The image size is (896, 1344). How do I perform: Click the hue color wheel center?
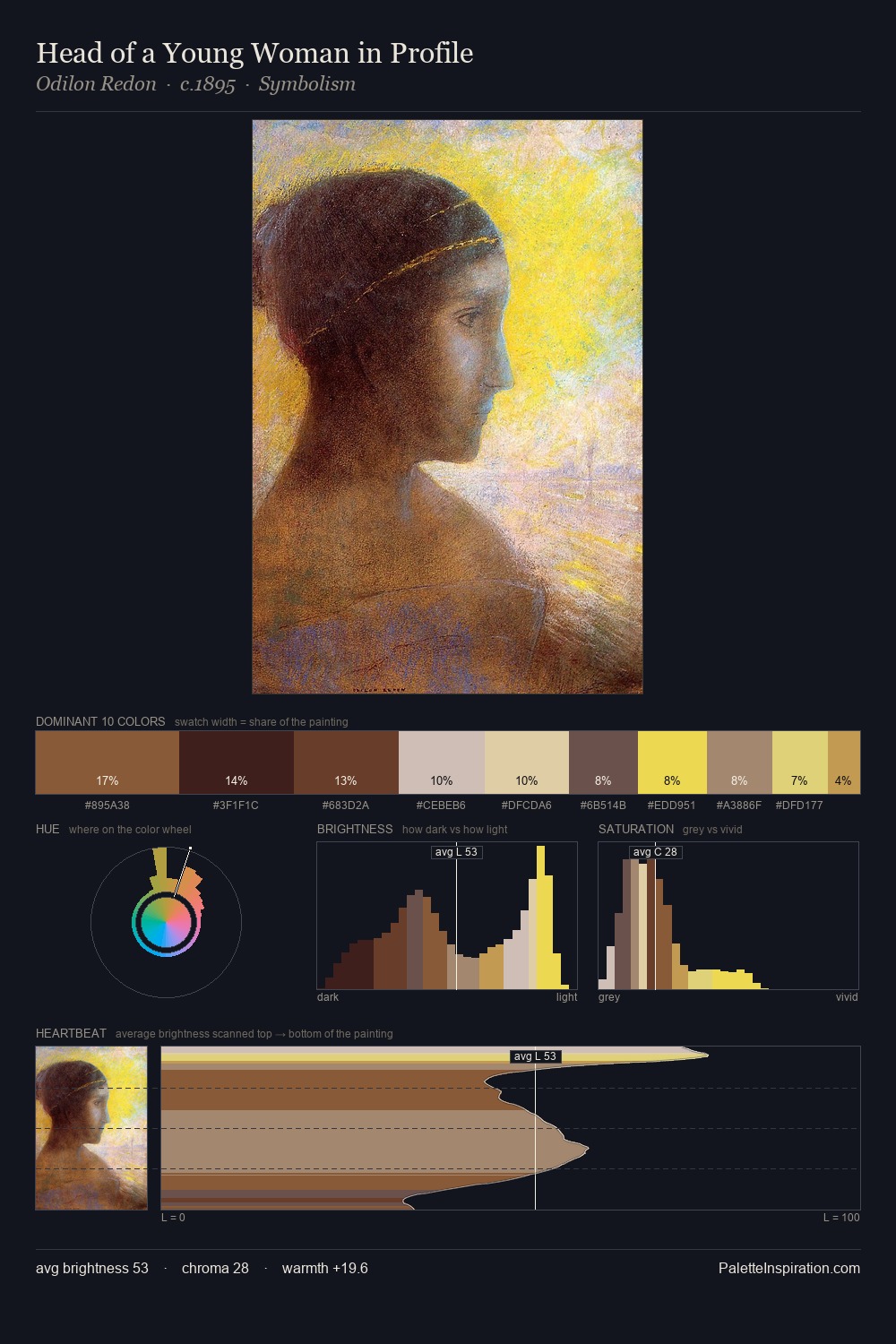pos(166,923)
